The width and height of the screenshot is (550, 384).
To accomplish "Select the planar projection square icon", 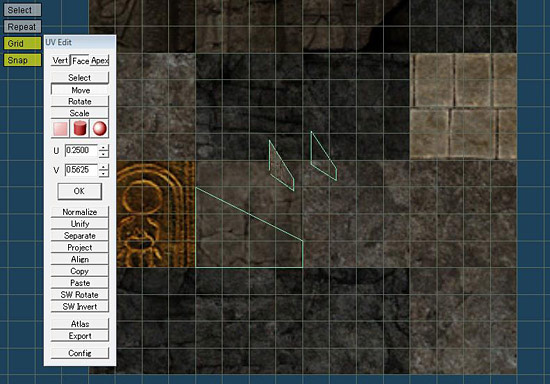I will pyautogui.click(x=60, y=128).
